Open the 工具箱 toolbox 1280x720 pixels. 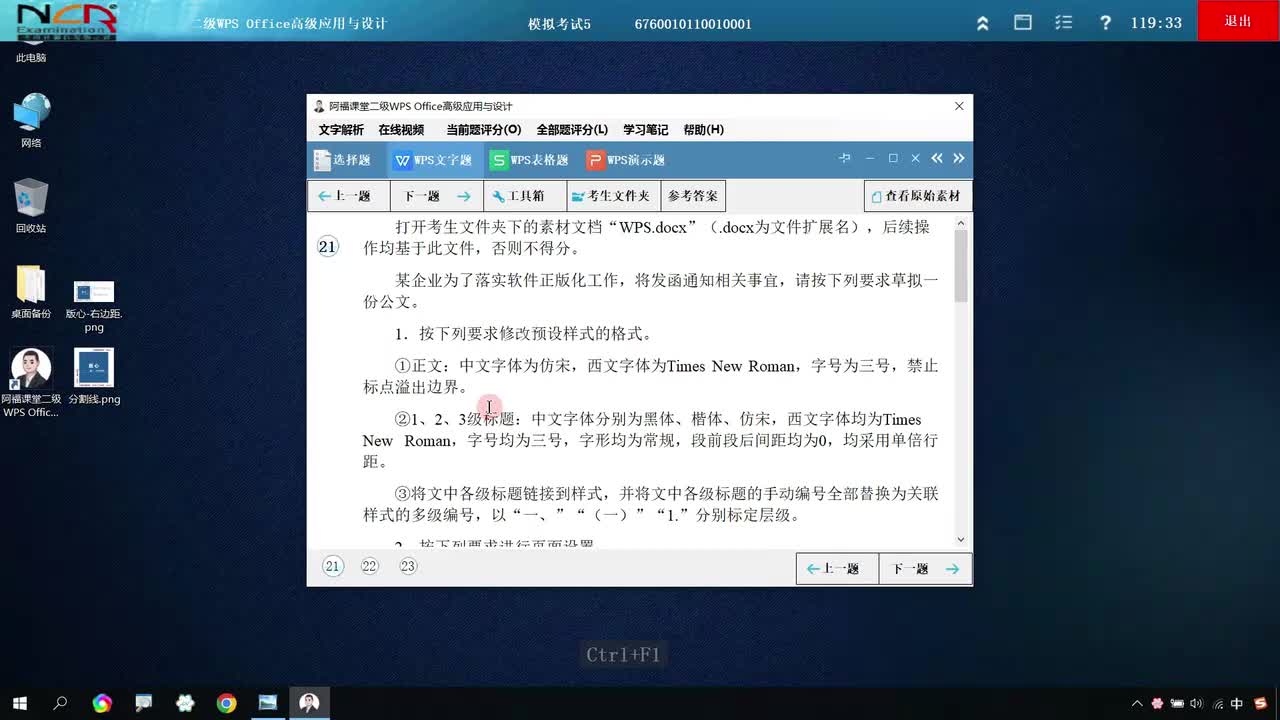(x=524, y=196)
